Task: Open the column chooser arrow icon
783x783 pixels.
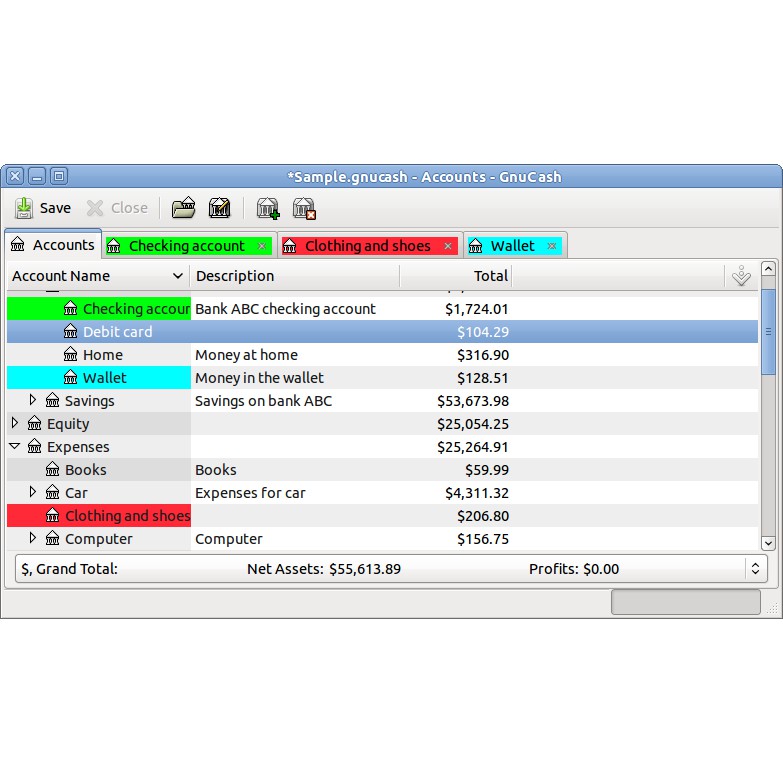Action: point(740,277)
